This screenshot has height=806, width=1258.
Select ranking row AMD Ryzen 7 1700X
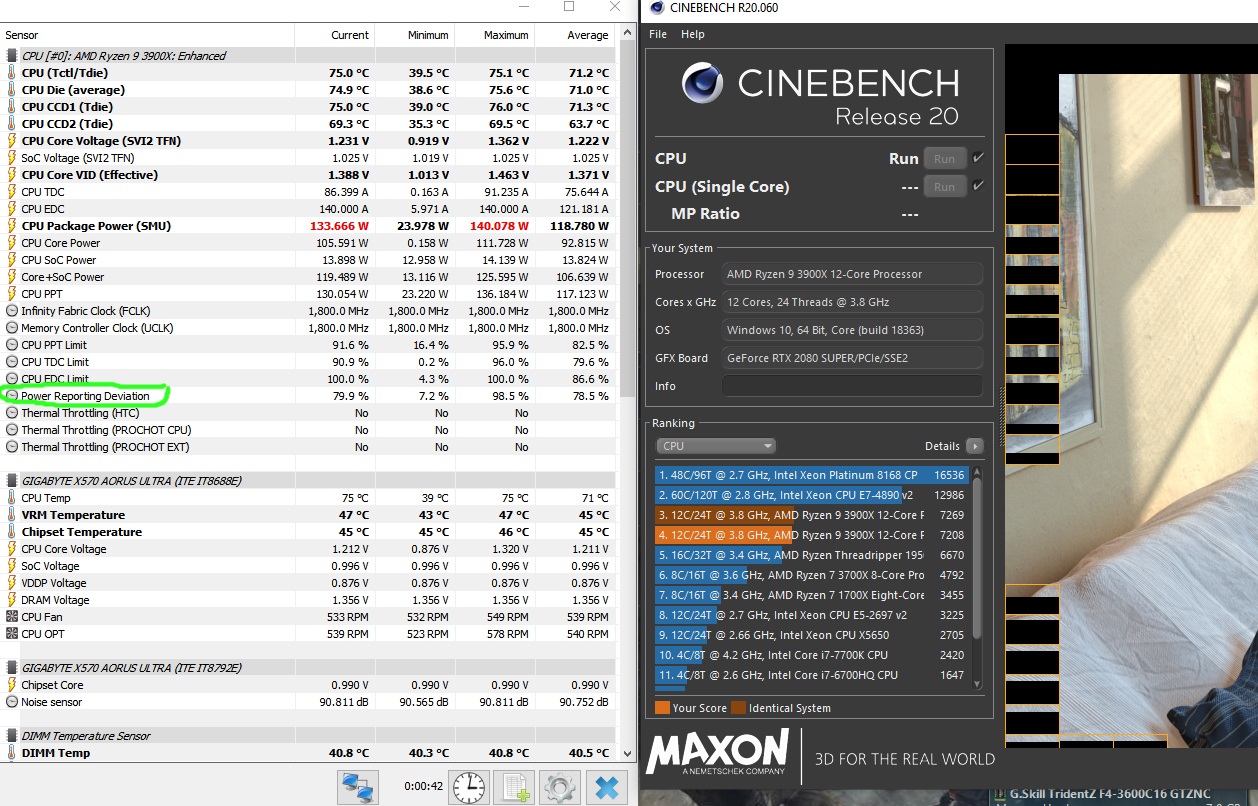(x=811, y=595)
